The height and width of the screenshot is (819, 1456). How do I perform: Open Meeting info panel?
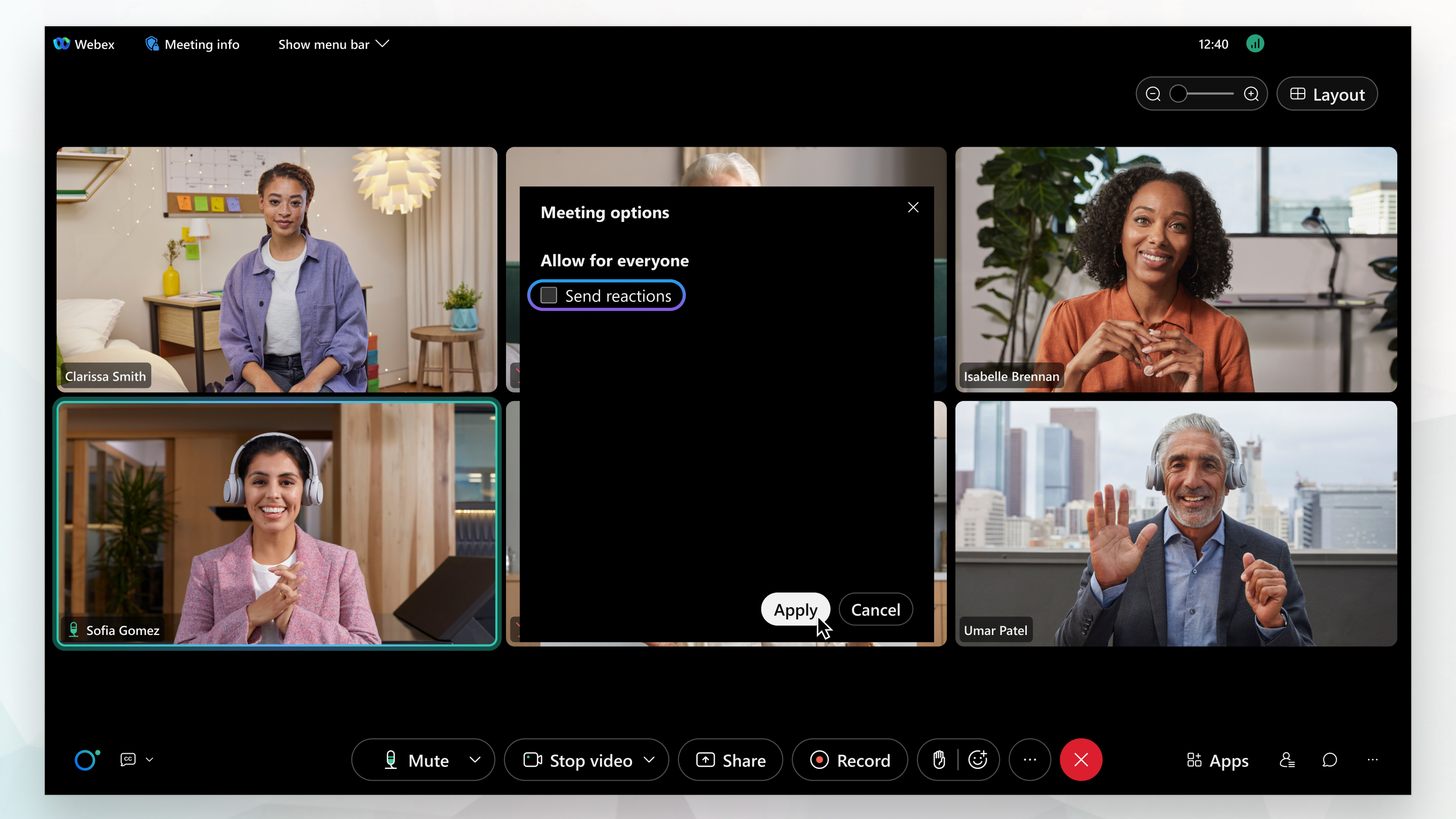192,44
